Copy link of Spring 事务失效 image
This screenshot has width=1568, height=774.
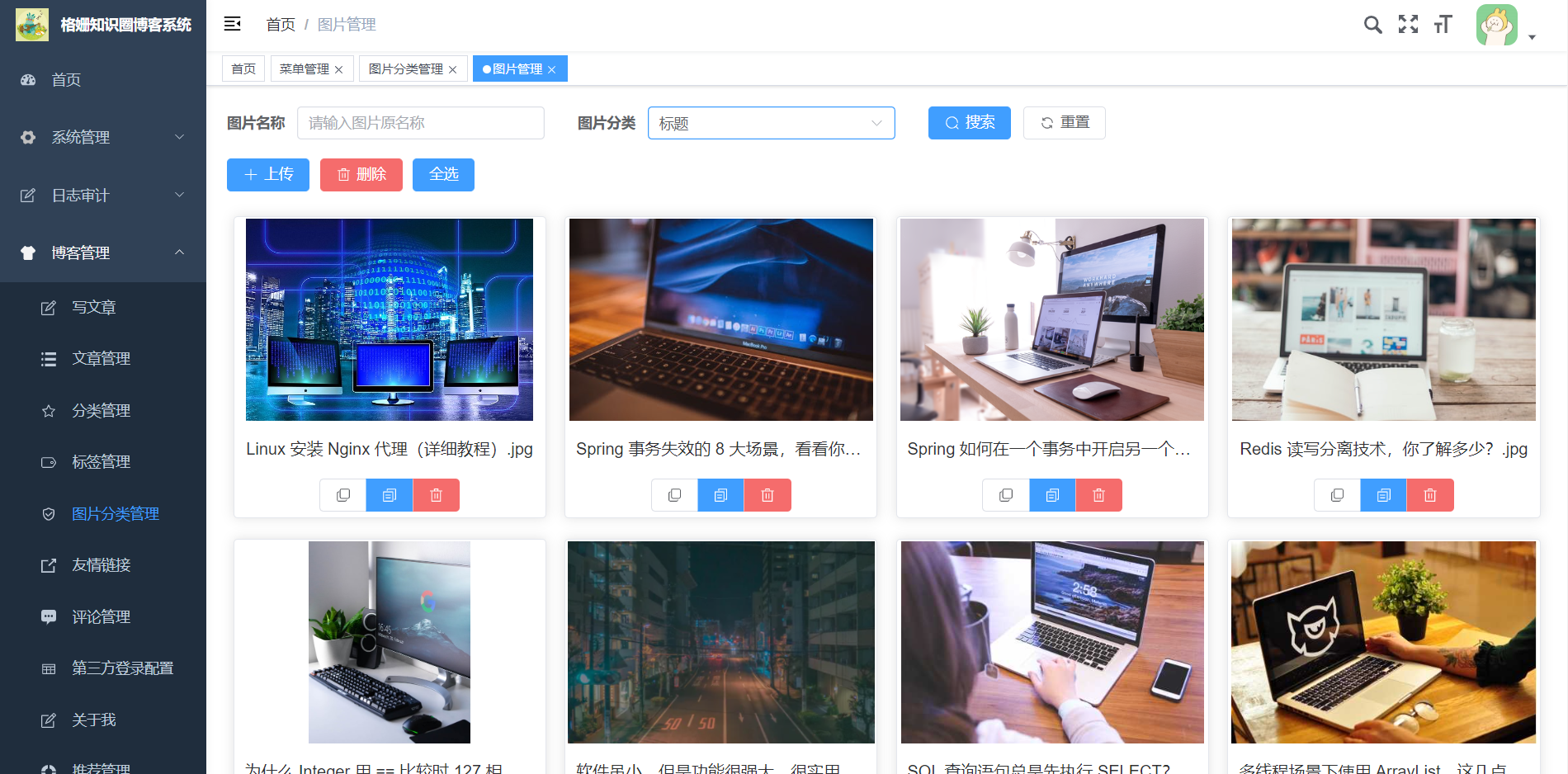point(674,495)
